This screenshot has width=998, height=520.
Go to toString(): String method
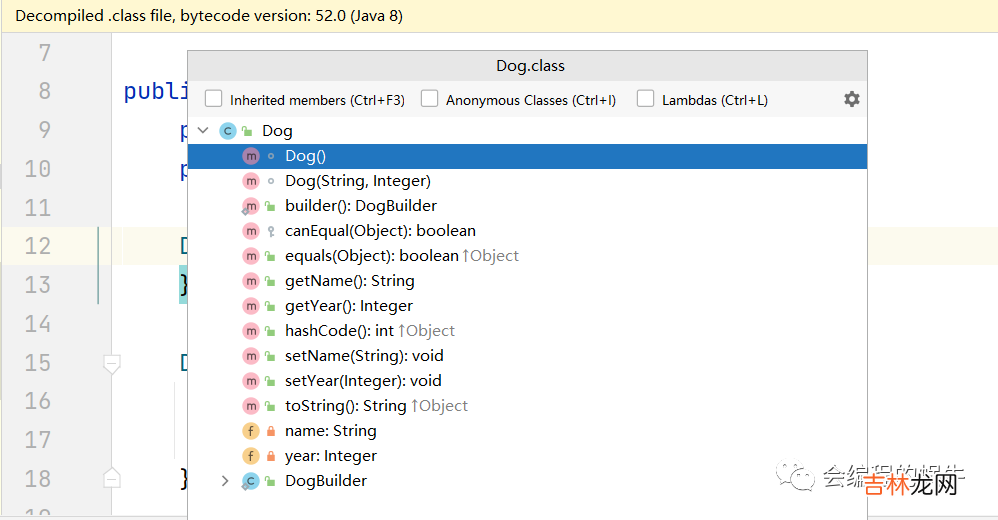345,406
